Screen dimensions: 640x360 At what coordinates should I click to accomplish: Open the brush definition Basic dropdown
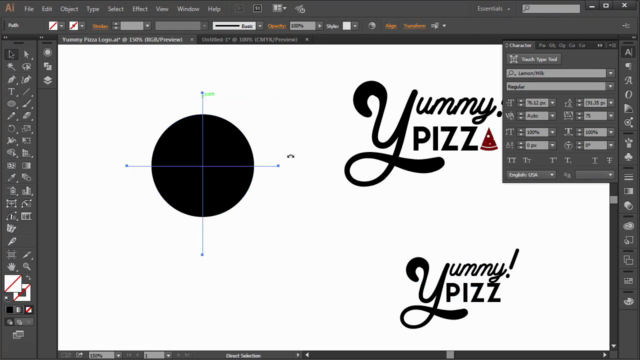[x=260, y=26]
